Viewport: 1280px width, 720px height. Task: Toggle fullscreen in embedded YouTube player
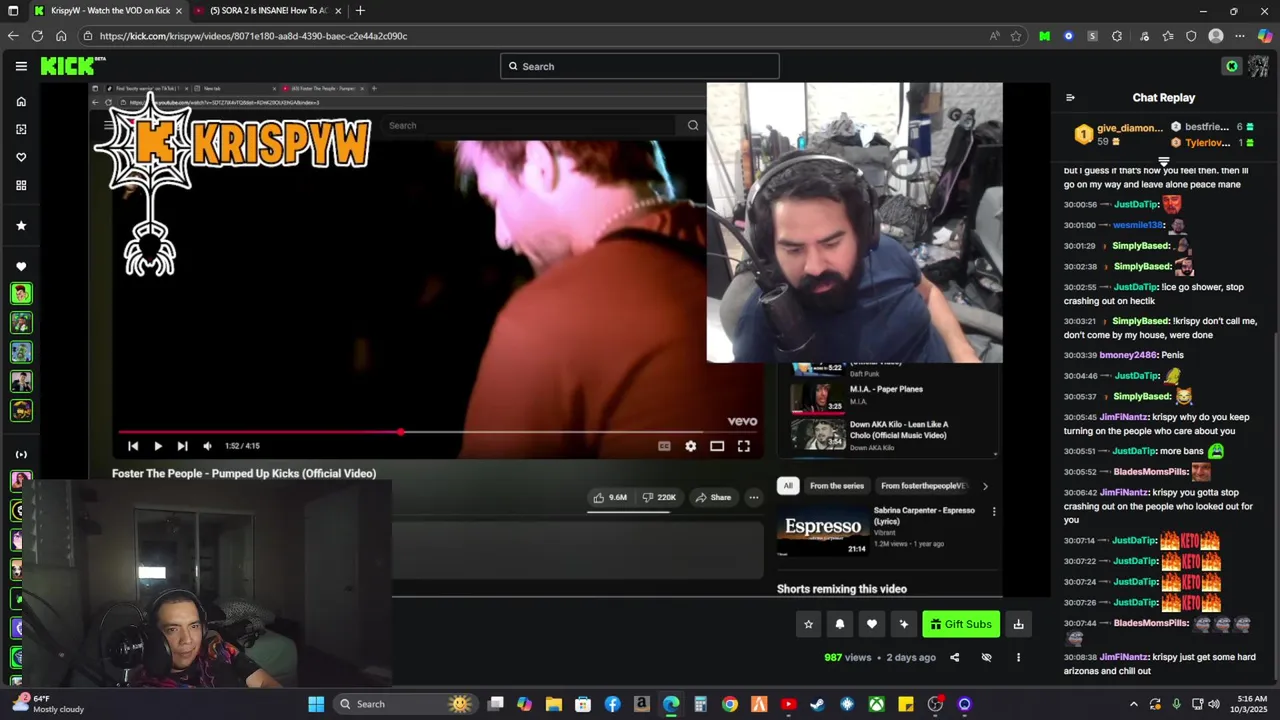(x=744, y=446)
